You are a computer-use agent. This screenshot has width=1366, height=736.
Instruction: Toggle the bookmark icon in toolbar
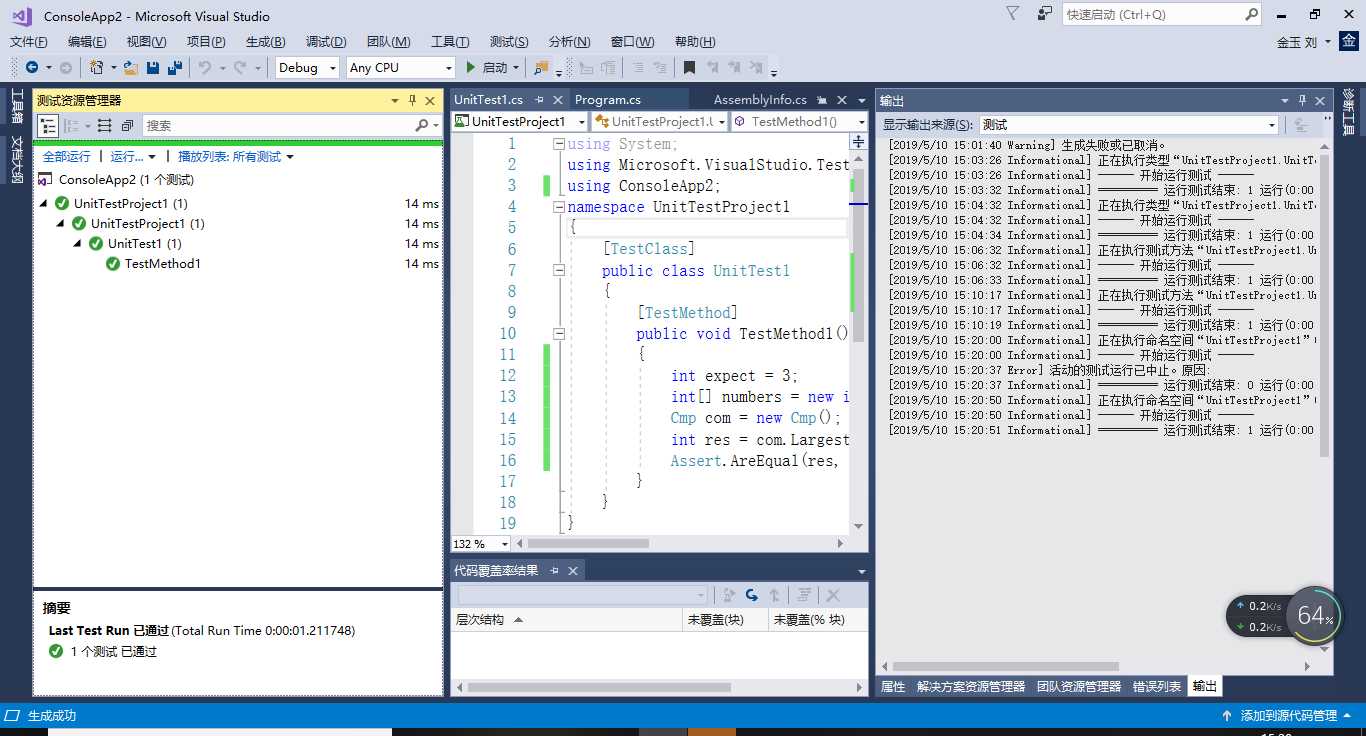pos(689,67)
